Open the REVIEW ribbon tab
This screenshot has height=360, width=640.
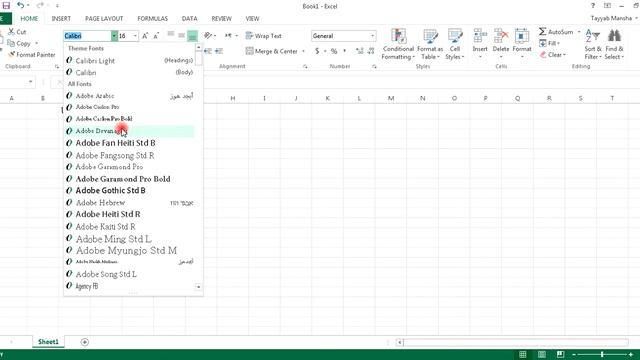(x=222, y=18)
